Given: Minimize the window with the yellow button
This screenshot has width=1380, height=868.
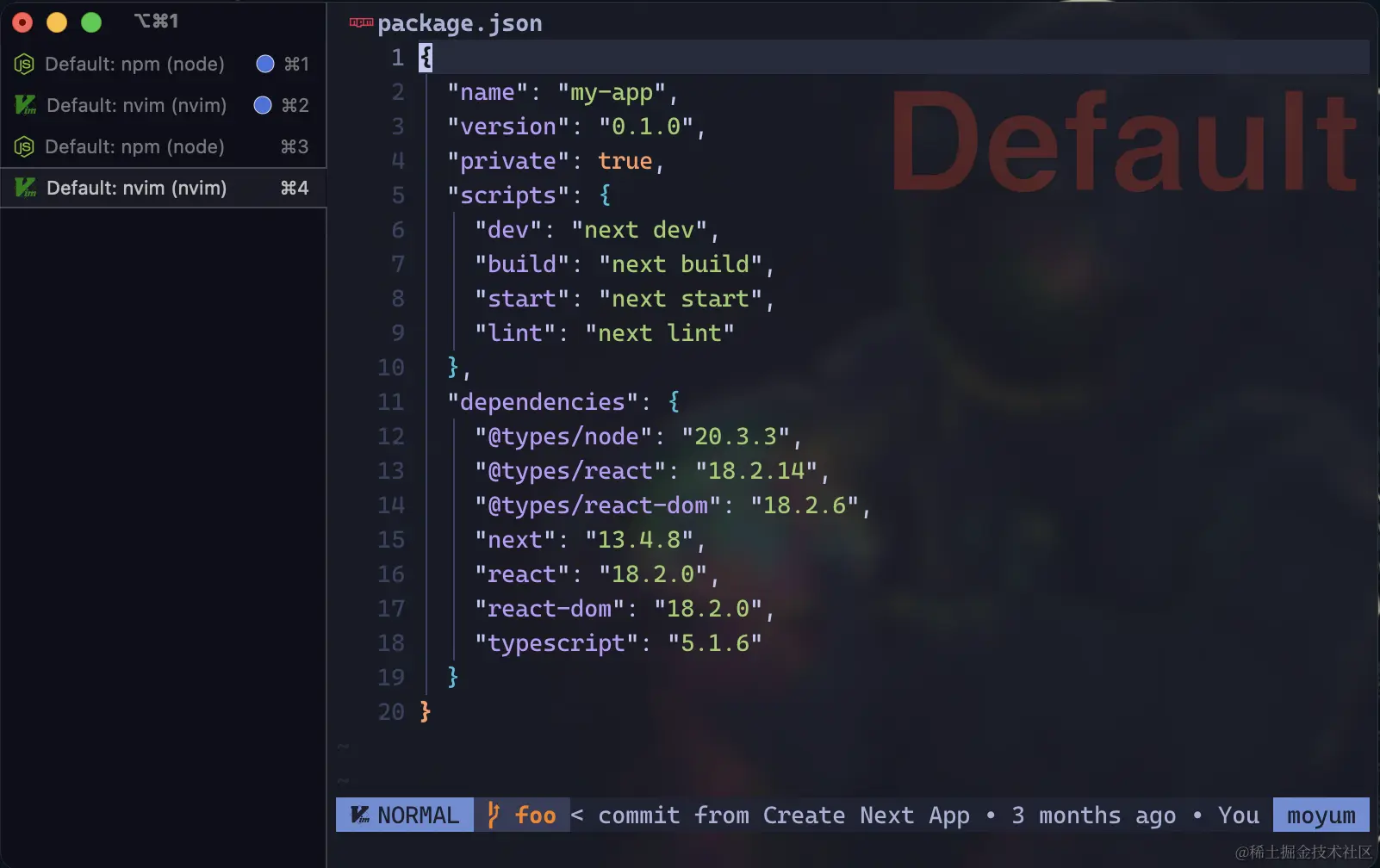Looking at the screenshot, I should 57,22.
